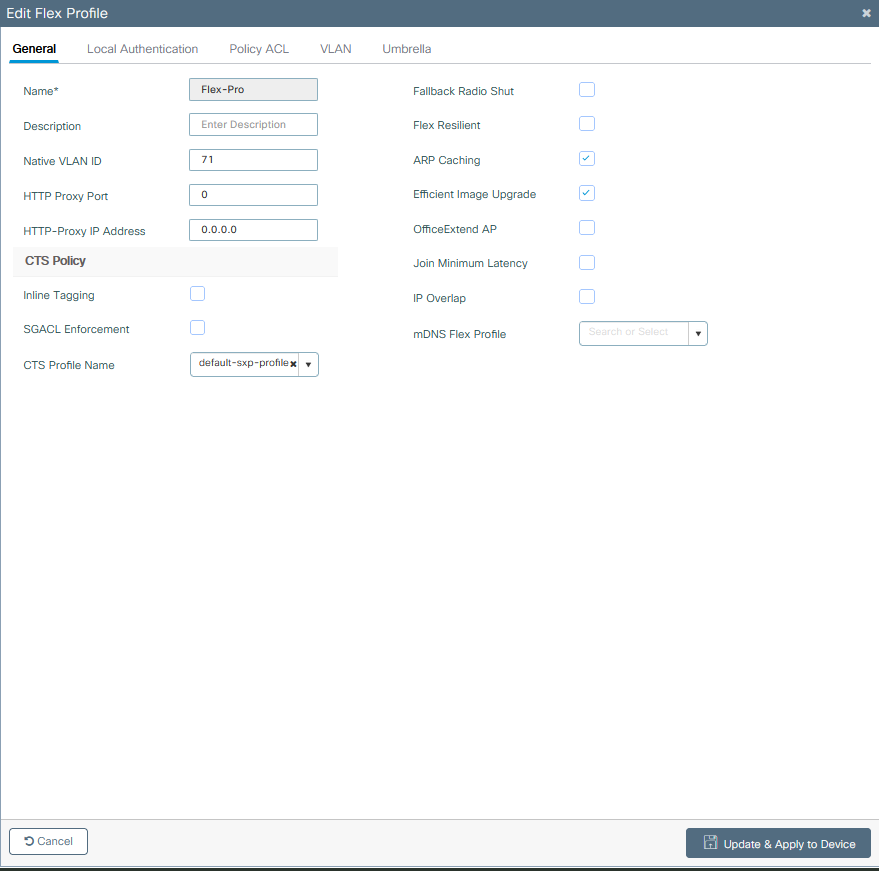
Task: Open the CTS Profile Name dropdown
Action: point(308,364)
